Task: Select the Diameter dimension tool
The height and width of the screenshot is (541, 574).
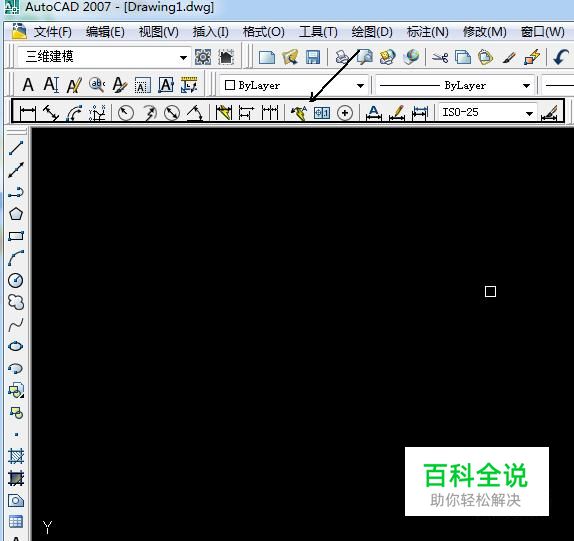Action: [x=172, y=113]
